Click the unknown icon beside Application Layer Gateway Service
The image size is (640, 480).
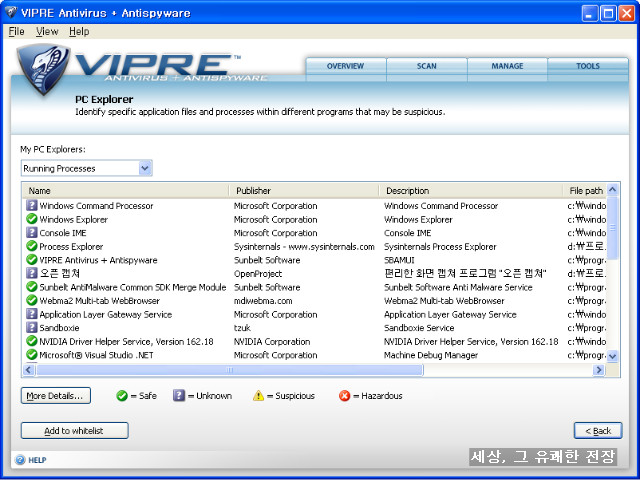click(31, 313)
